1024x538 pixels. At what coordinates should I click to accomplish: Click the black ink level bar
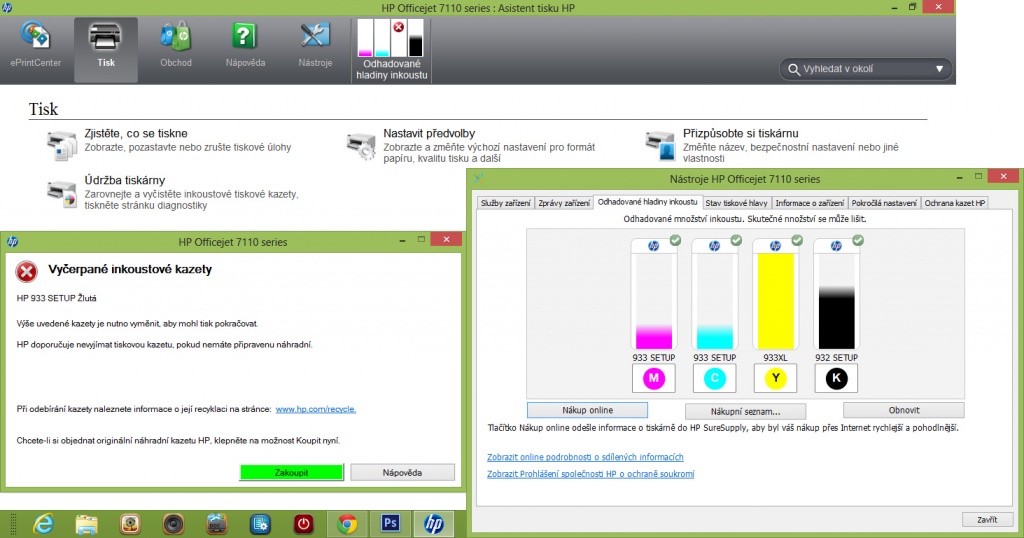click(x=836, y=302)
